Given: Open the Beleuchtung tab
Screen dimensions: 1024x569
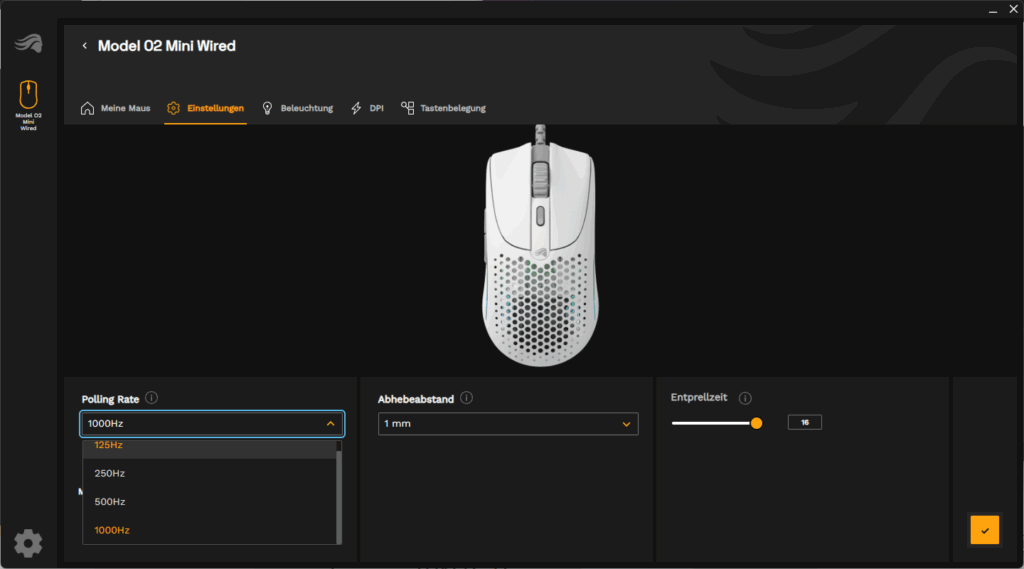Looking at the screenshot, I should 297,108.
